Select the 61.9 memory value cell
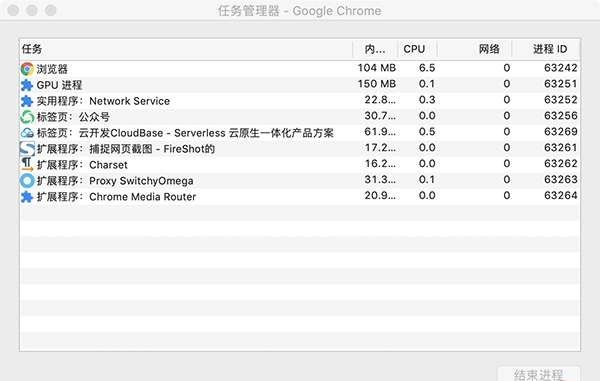This screenshot has width=600, height=381. (380, 132)
